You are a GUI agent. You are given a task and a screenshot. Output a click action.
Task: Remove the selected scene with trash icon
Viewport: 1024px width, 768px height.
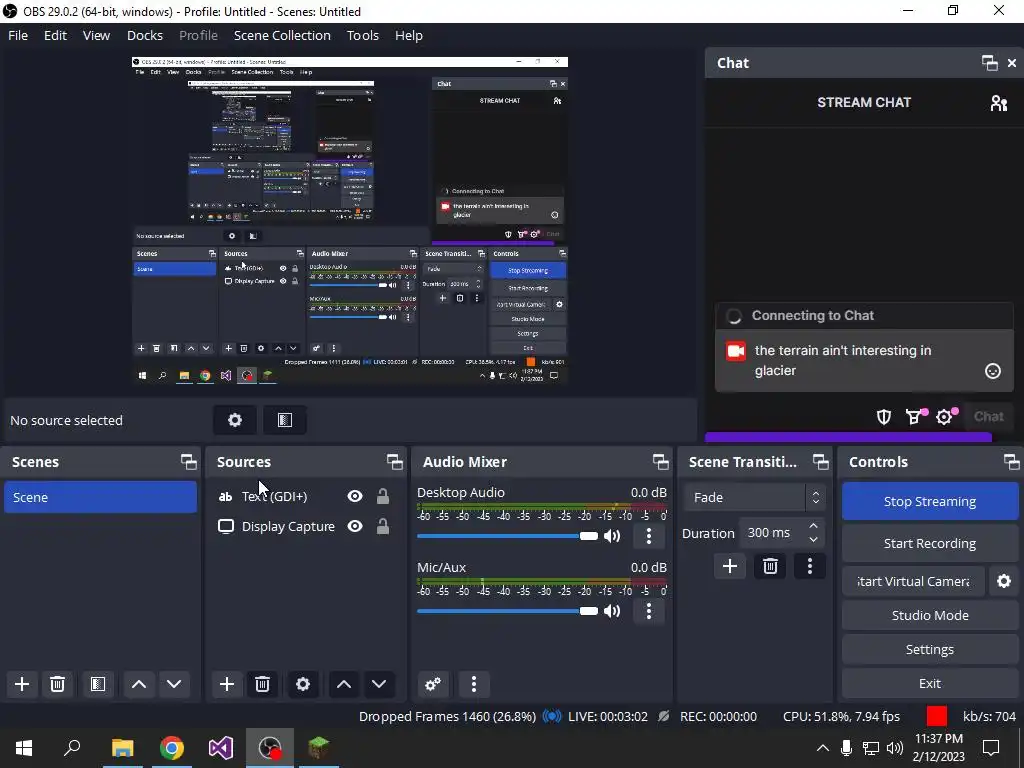coord(57,684)
